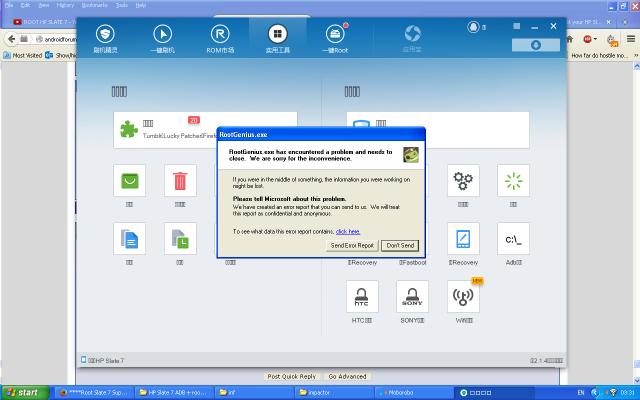Click the green shopping bag icon

(x=129, y=182)
